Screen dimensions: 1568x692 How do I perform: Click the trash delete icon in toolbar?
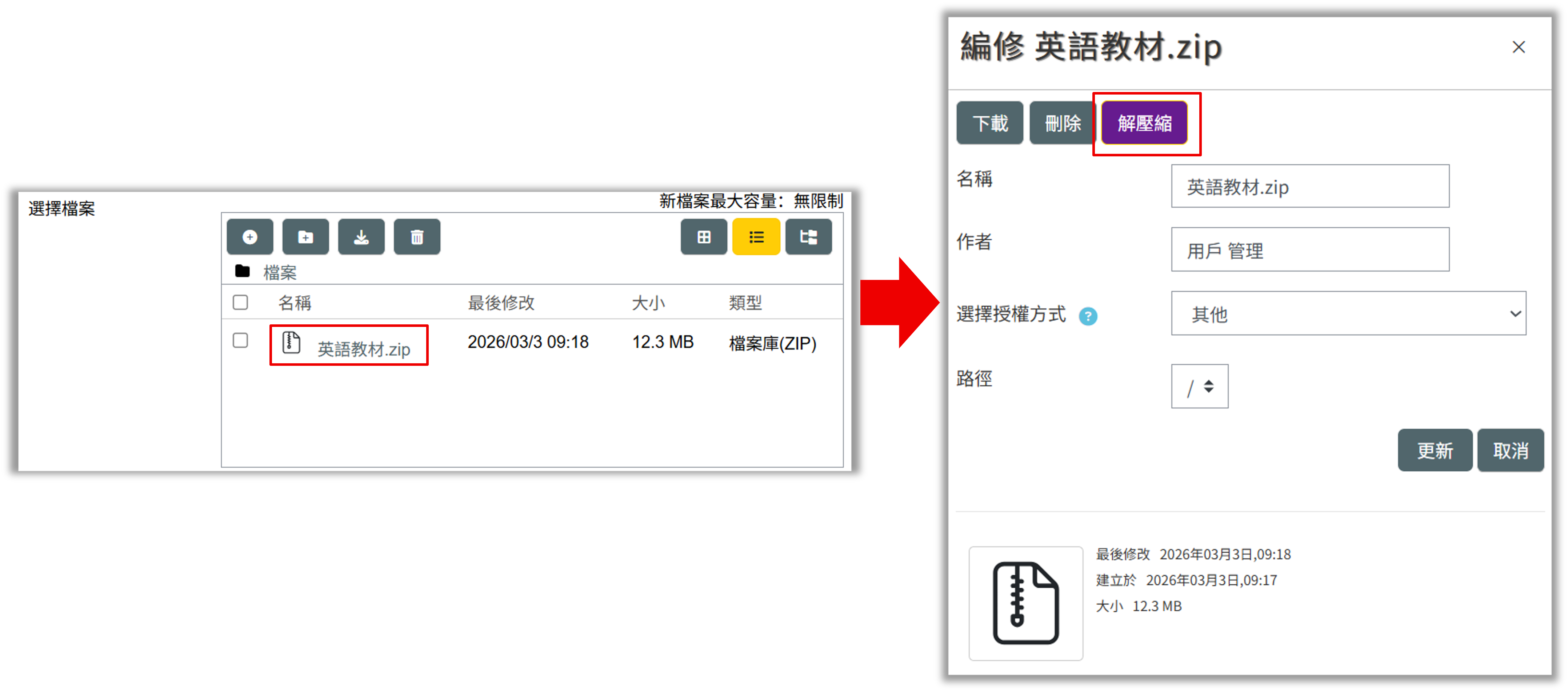[x=417, y=237]
